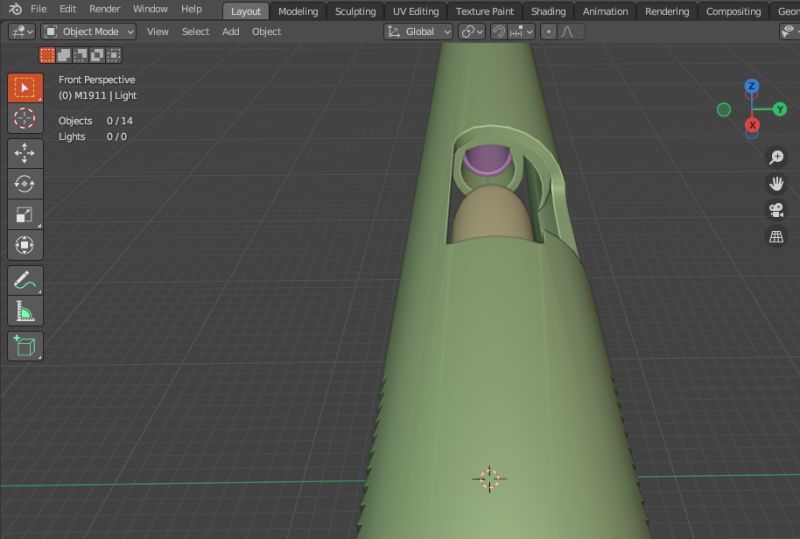800x539 pixels.
Task: Set selection mode to subtract
Action: pos(81,55)
